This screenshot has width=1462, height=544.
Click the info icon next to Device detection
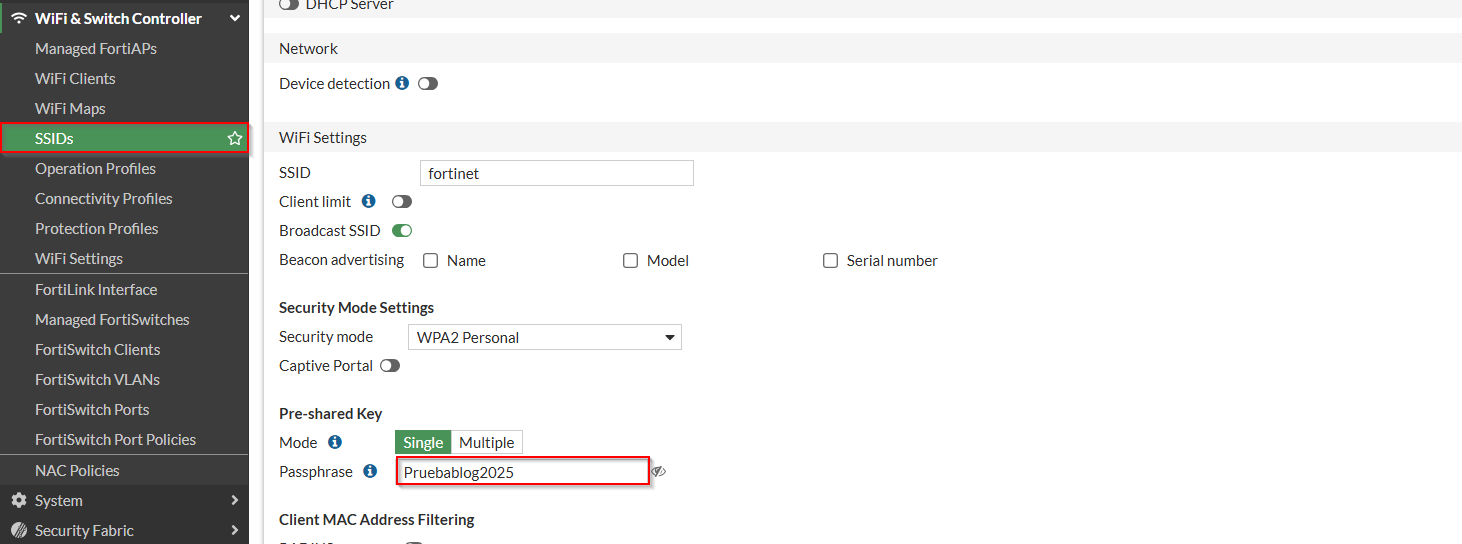pyautogui.click(x=402, y=83)
